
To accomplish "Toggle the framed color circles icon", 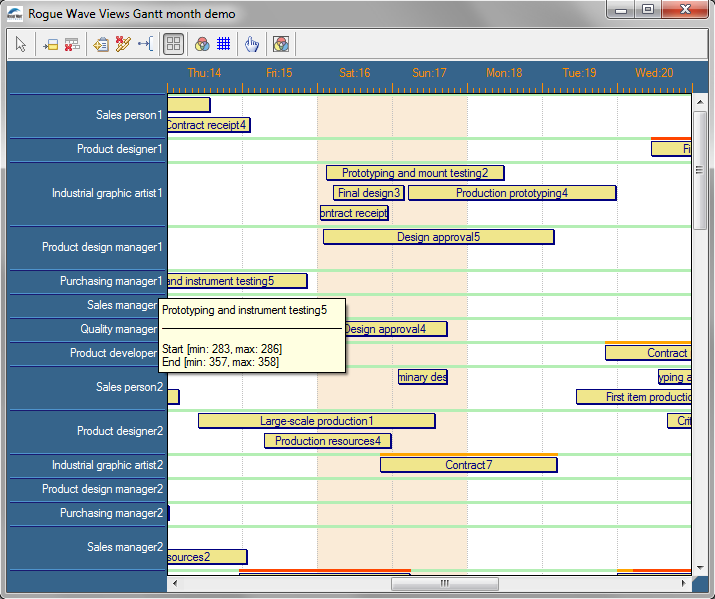I will click(281, 44).
